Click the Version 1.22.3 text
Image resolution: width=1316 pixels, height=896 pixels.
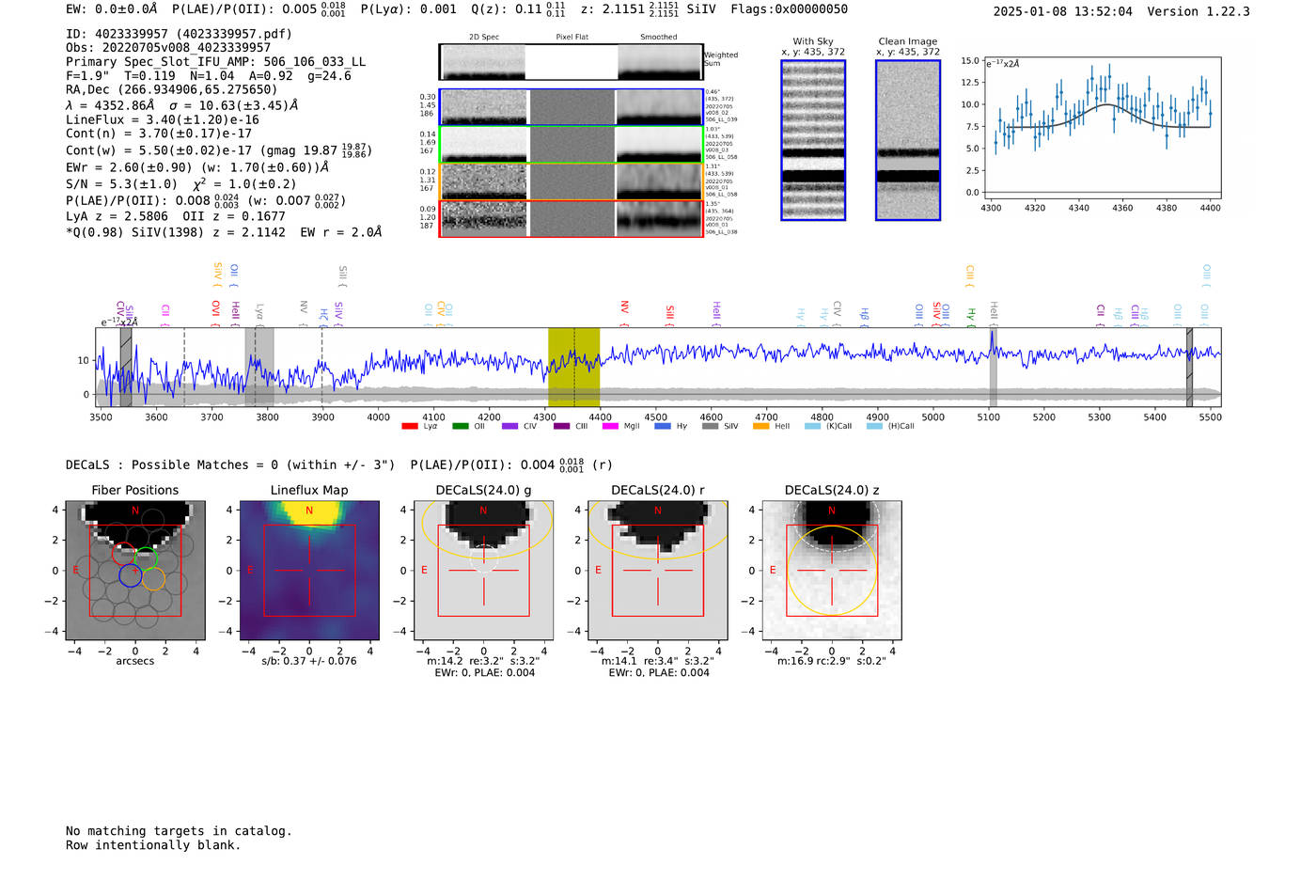pyautogui.click(x=1198, y=11)
